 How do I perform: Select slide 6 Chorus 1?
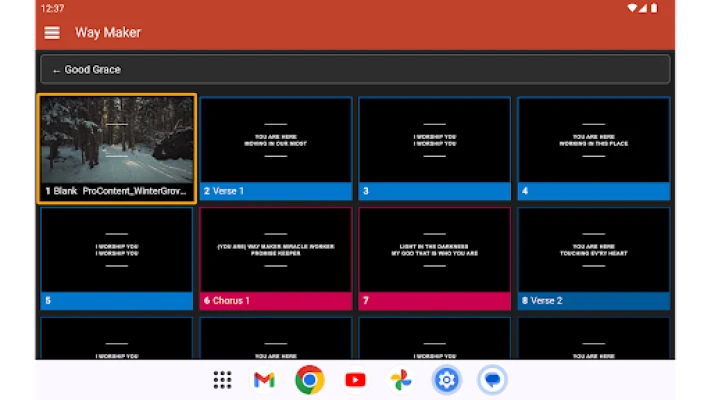276,259
